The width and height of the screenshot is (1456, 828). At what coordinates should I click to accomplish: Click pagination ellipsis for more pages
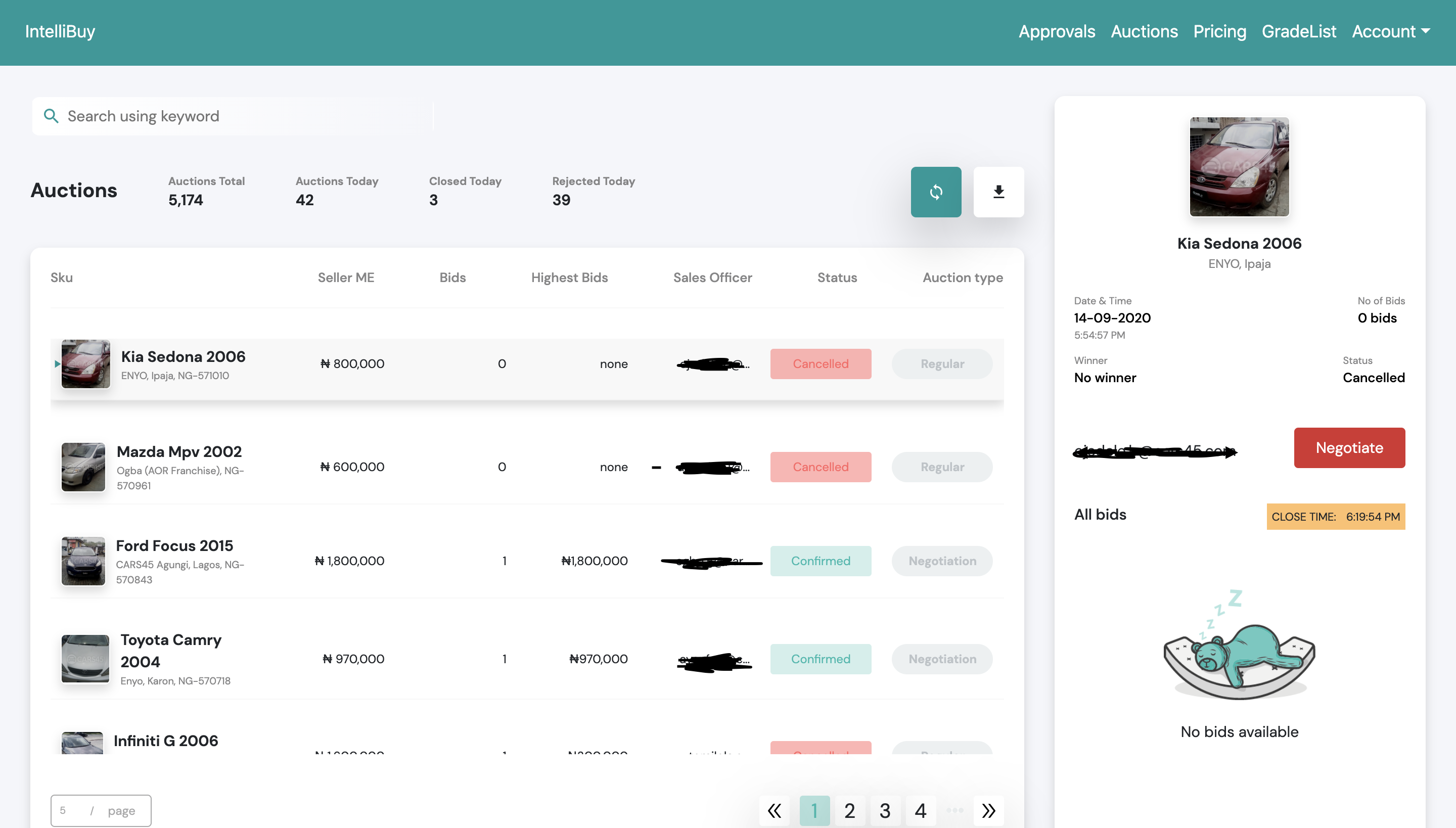click(x=954, y=810)
